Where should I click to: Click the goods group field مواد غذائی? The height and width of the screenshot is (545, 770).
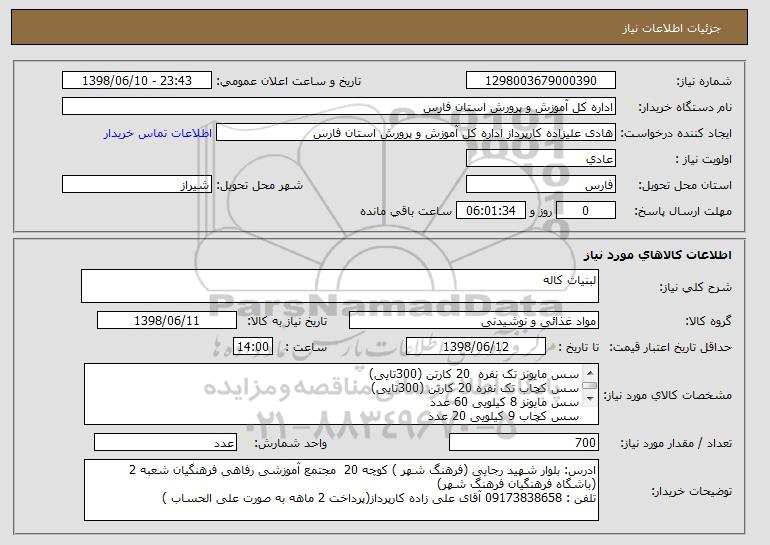pyautogui.click(x=474, y=321)
